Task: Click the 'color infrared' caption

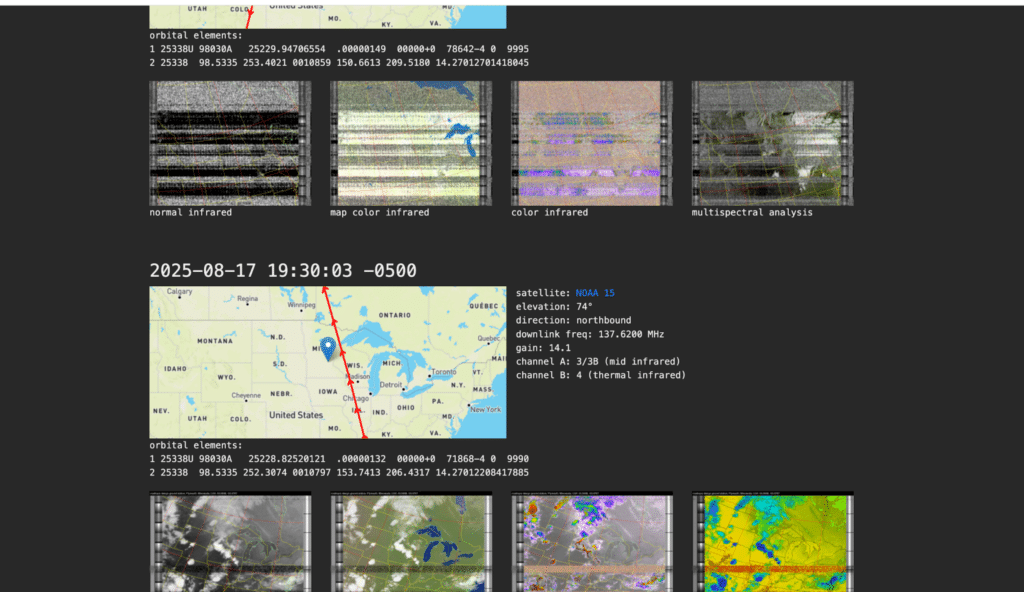Action: [x=549, y=212]
